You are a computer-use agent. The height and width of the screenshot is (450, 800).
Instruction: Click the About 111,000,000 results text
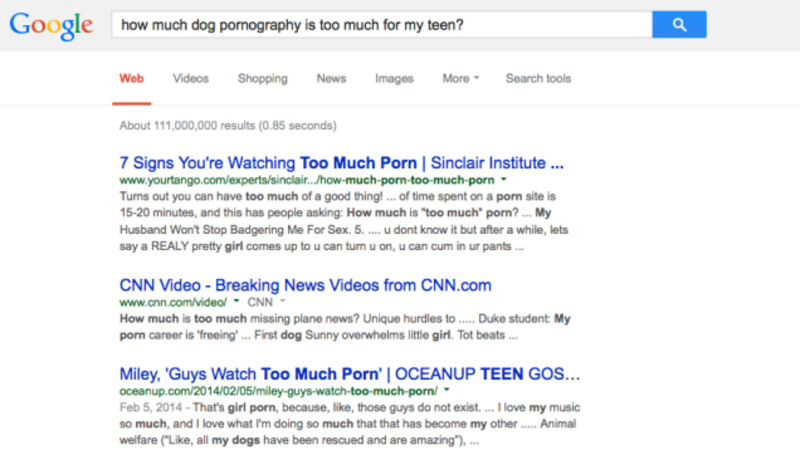pos(228,126)
